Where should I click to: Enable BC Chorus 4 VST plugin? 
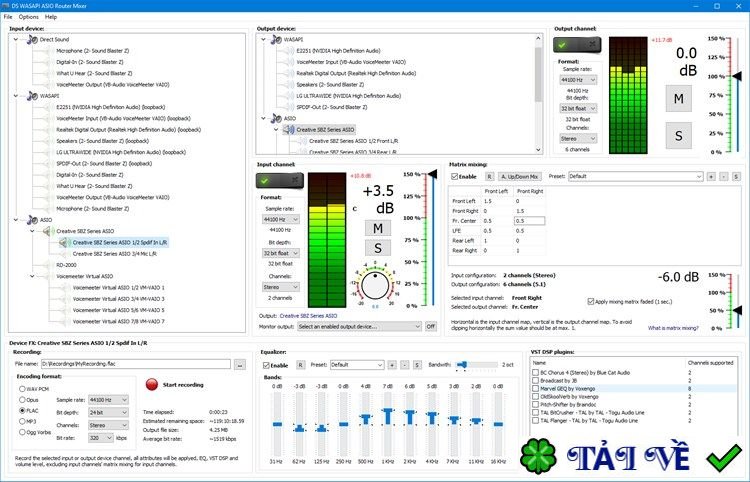pyautogui.click(x=536, y=372)
